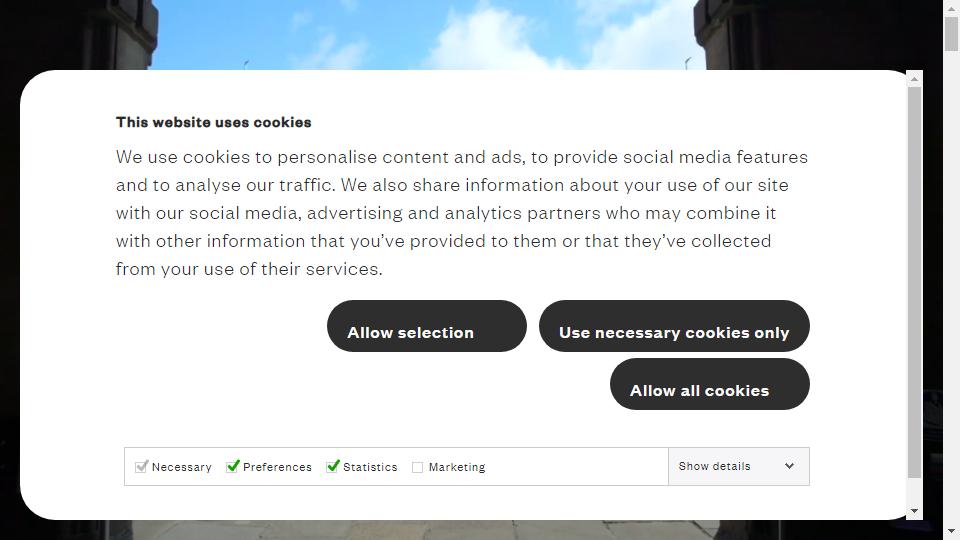Toggle the greyed Necessary checkbox
Screen dimensions: 960x540
(x=141, y=467)
